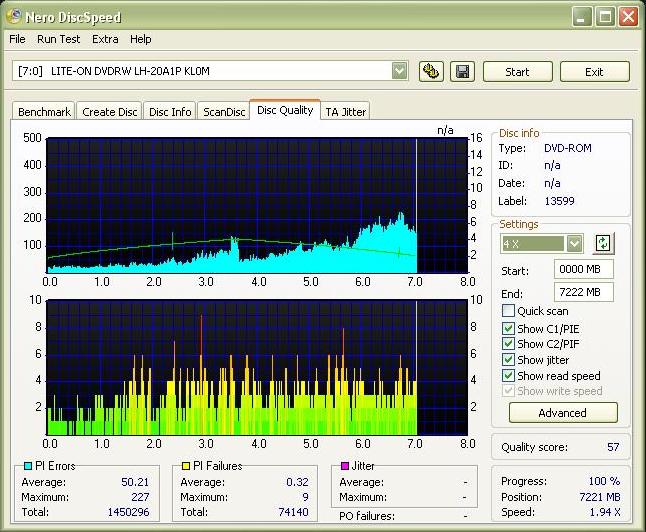Click PI Errors total value 1450296

[129, 512]
